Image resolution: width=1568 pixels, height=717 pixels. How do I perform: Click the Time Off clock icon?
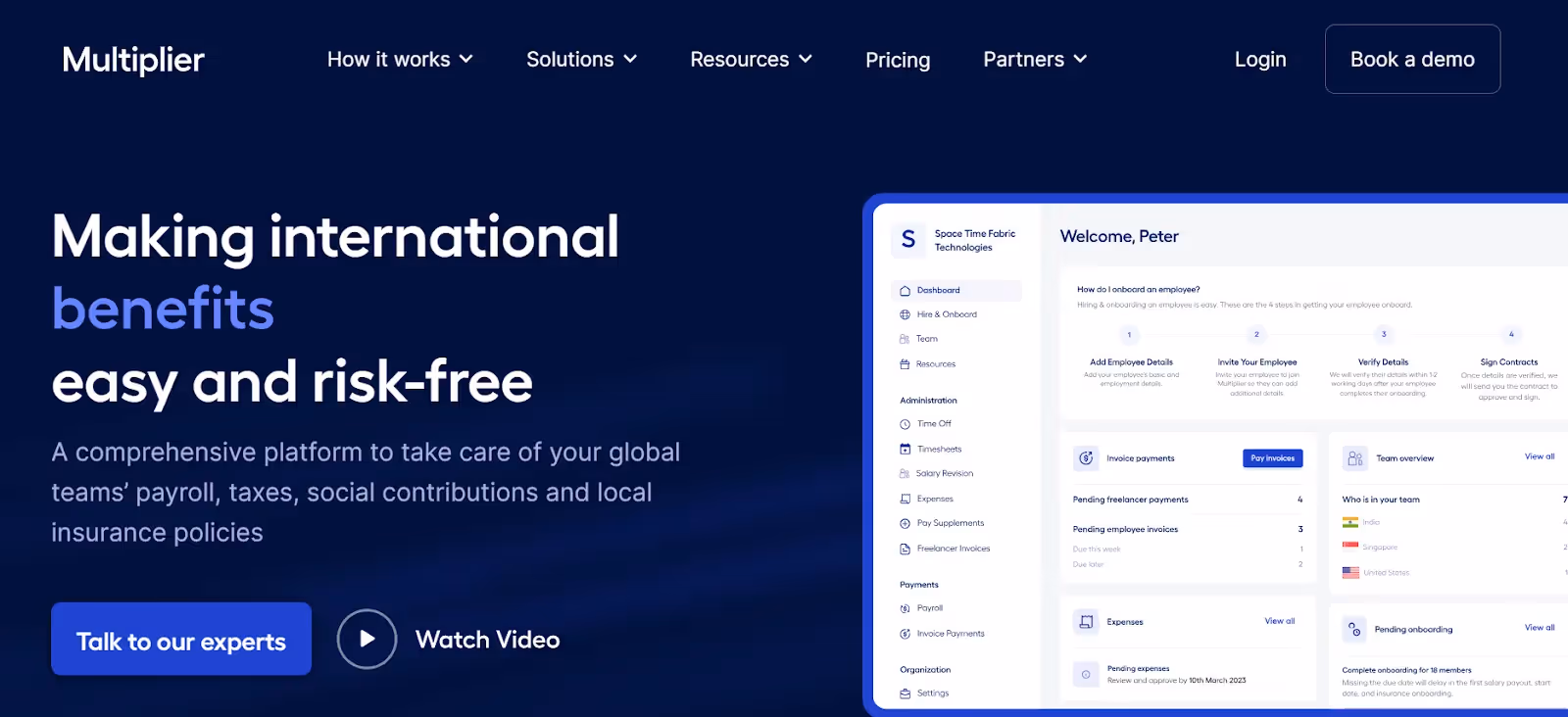(905, 424)
